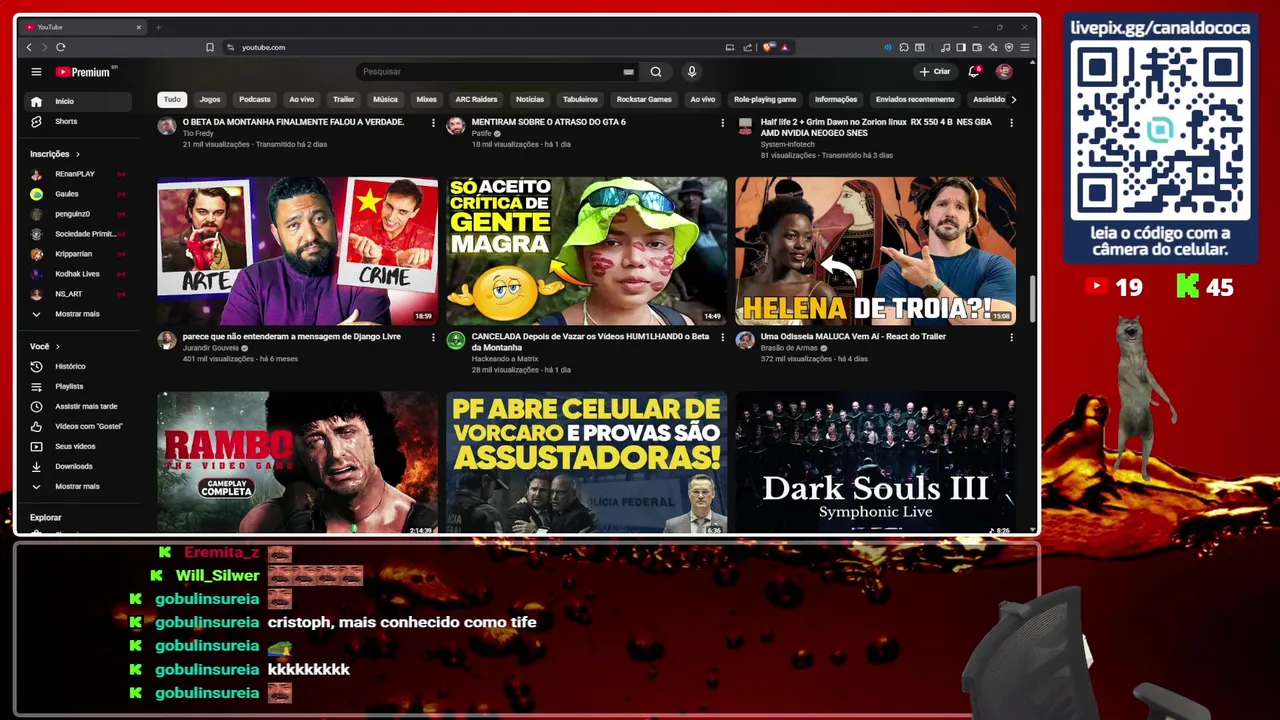Open options menu for CANCELADA video
The width and height of the screenshot is (1280, 720).
click(722, 338)
